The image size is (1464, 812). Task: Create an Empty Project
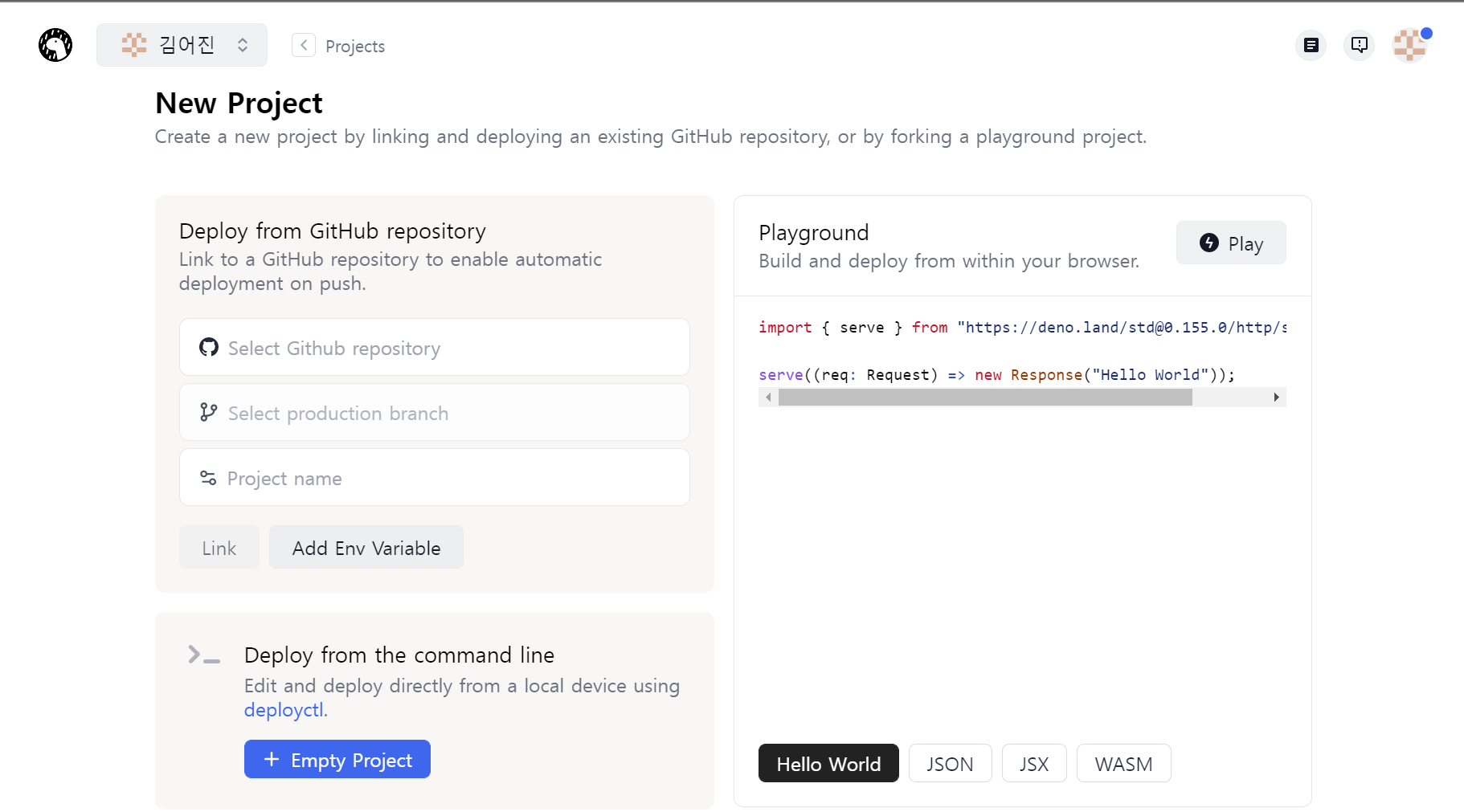[337, 760]
